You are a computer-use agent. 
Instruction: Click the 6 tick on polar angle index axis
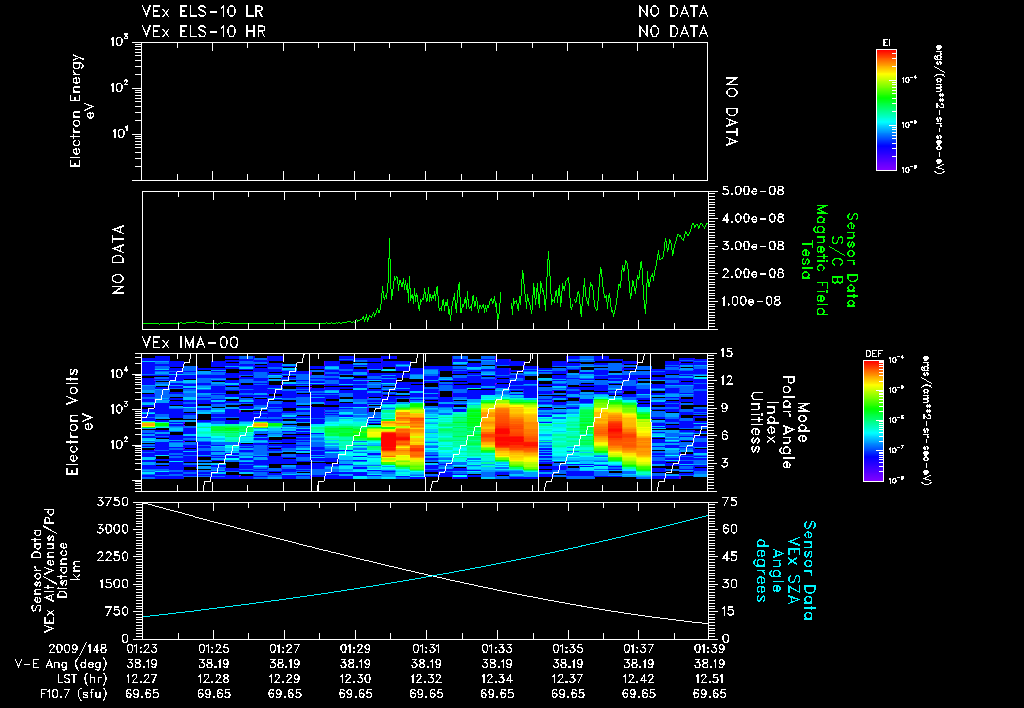[x=723, y=435]
